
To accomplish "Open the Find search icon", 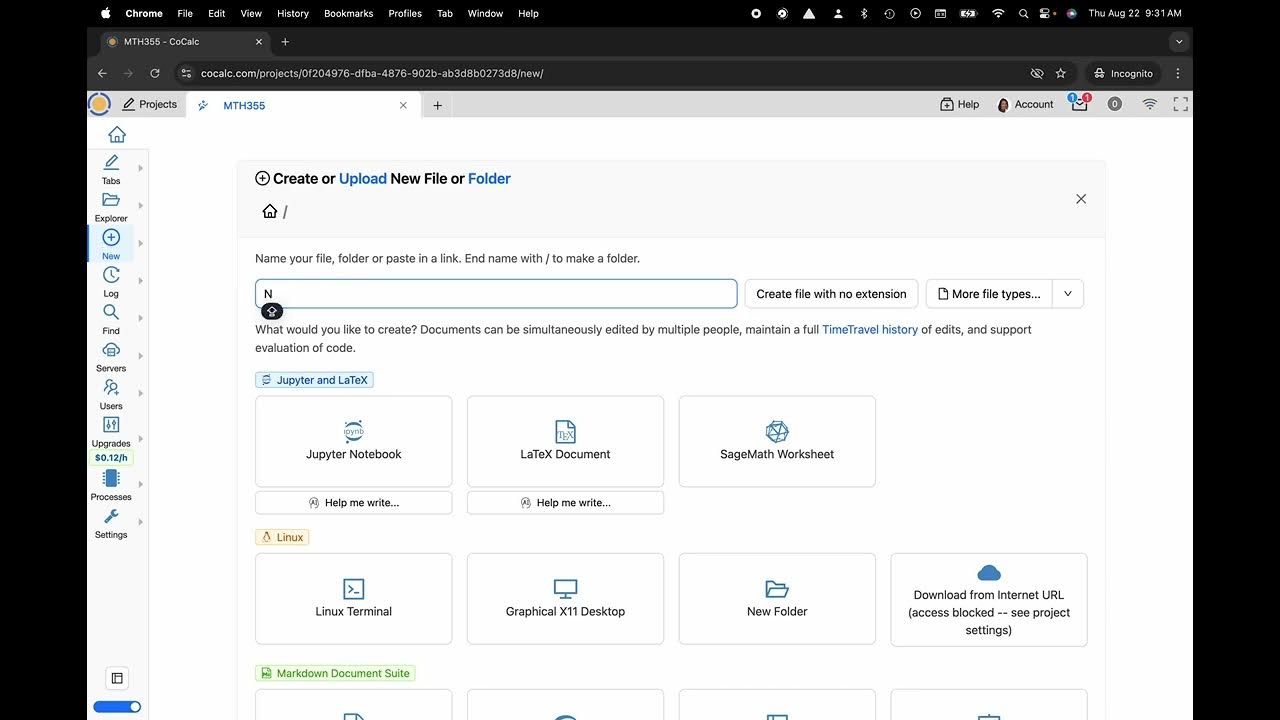I will coord(111,313).
